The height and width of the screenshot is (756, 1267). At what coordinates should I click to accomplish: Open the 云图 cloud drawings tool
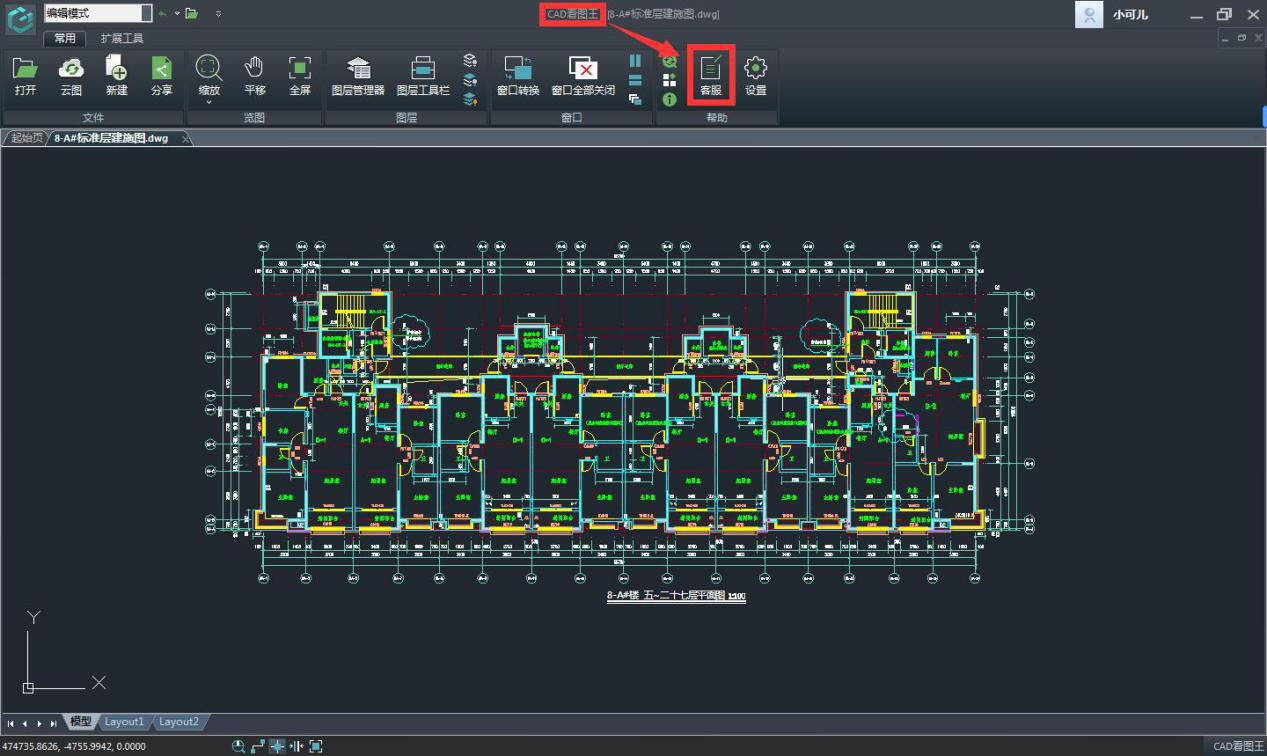pyautogui.click(x=71, y=76)
